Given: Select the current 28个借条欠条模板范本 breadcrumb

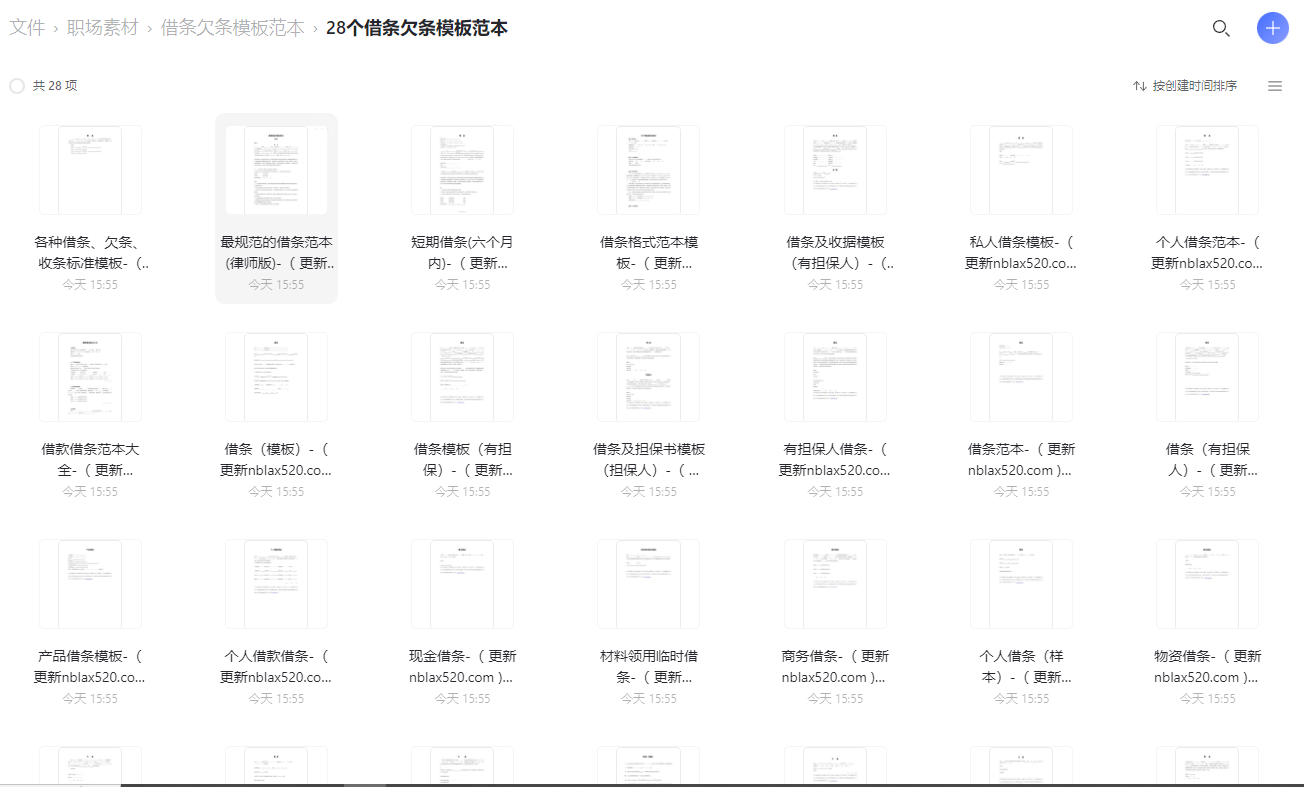Looking at the screenshot, I should click(417, 28).
